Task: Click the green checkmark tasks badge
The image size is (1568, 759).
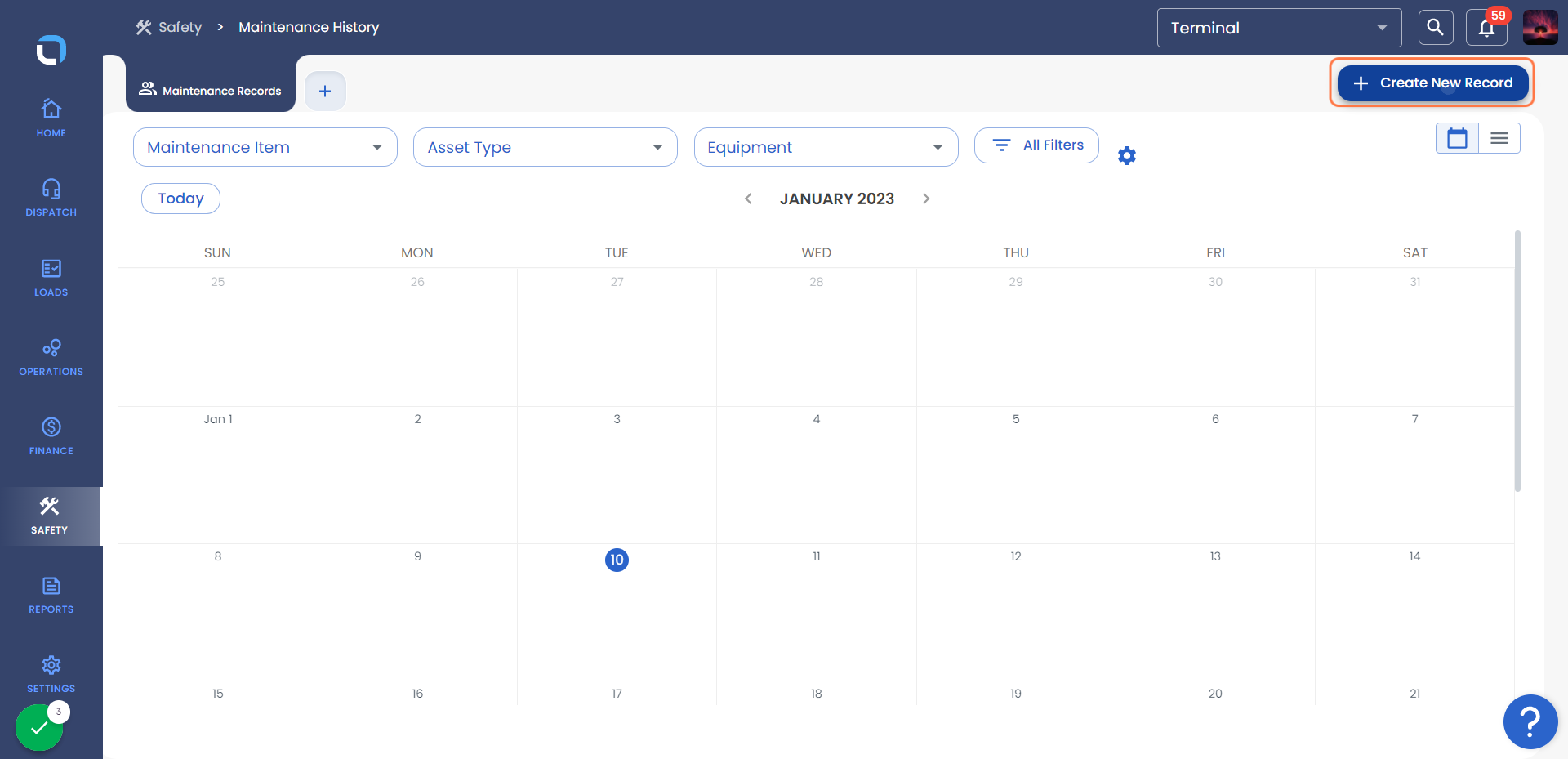Action: 39,726
